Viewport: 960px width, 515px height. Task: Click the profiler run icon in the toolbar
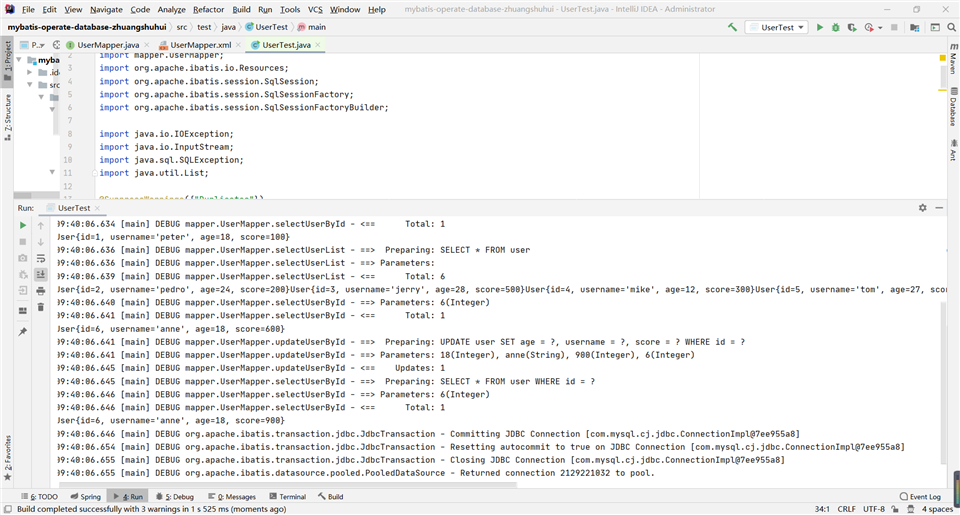869,27
